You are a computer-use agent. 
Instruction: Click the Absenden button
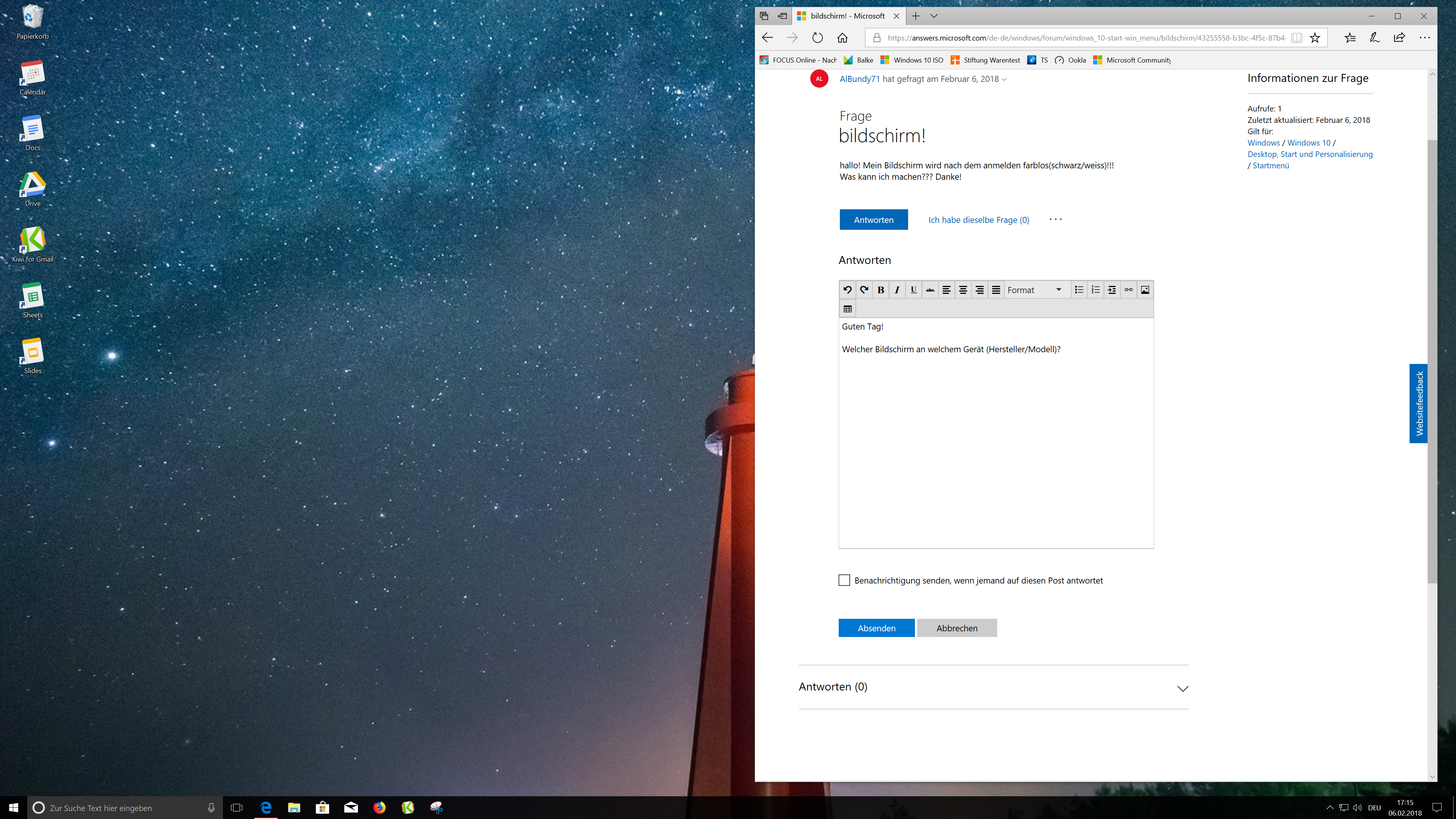876,628
